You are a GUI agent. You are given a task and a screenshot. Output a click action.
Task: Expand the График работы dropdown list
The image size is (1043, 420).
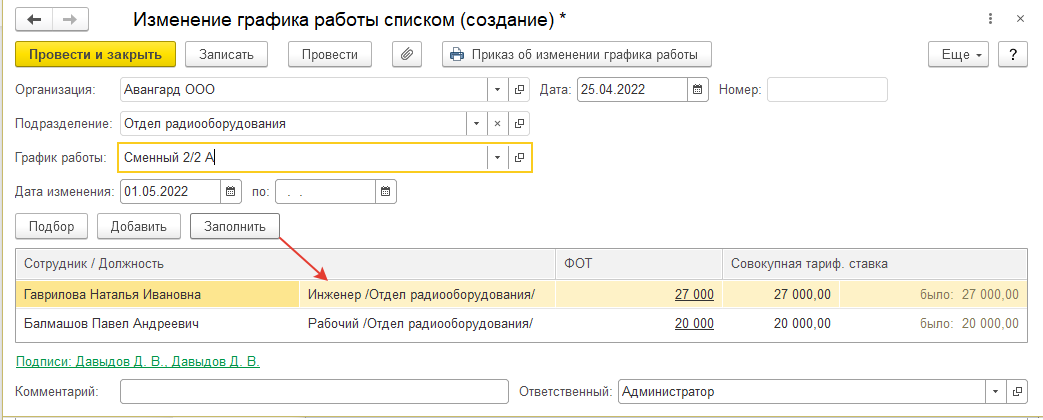pos(498,158)
